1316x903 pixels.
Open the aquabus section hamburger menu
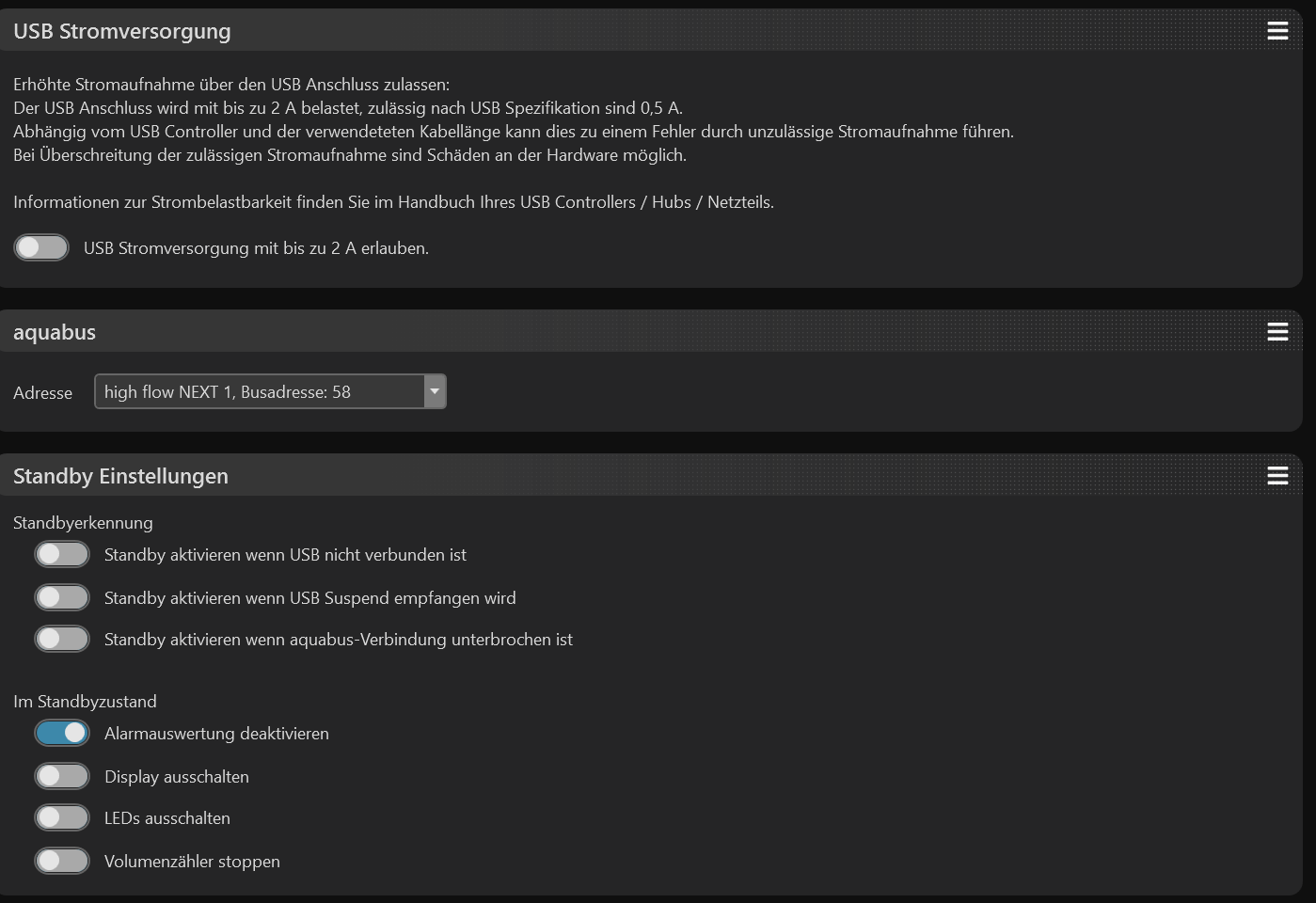tap(1276, 331)
